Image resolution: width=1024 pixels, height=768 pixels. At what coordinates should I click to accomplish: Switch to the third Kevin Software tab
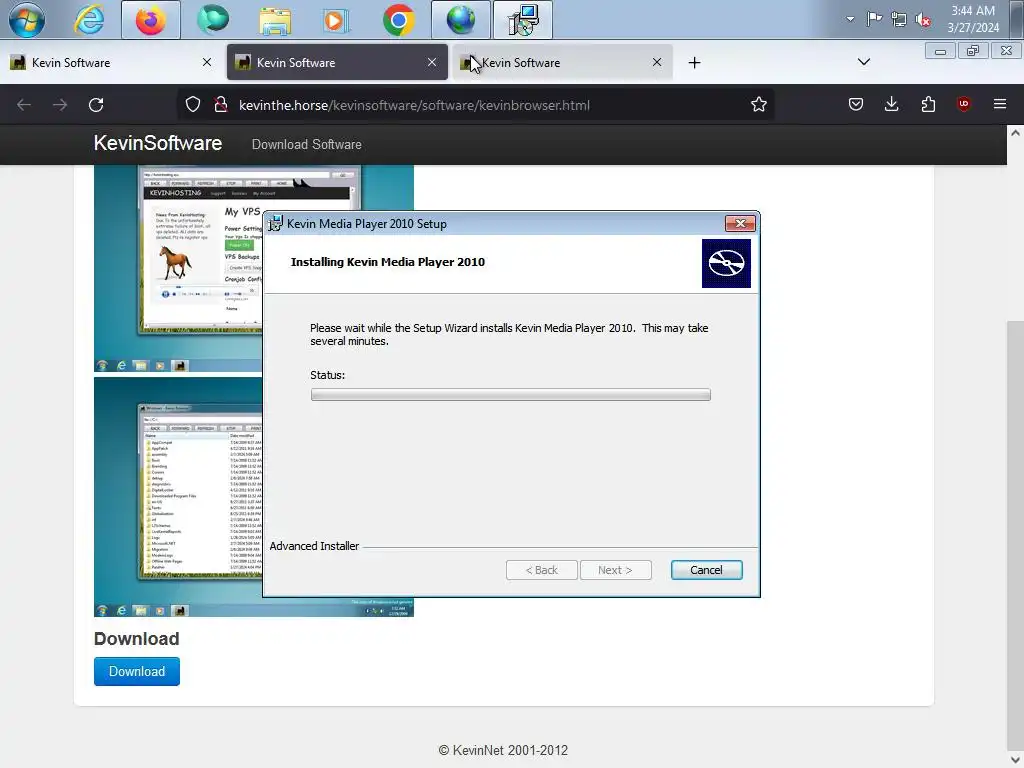click(562, 63)
